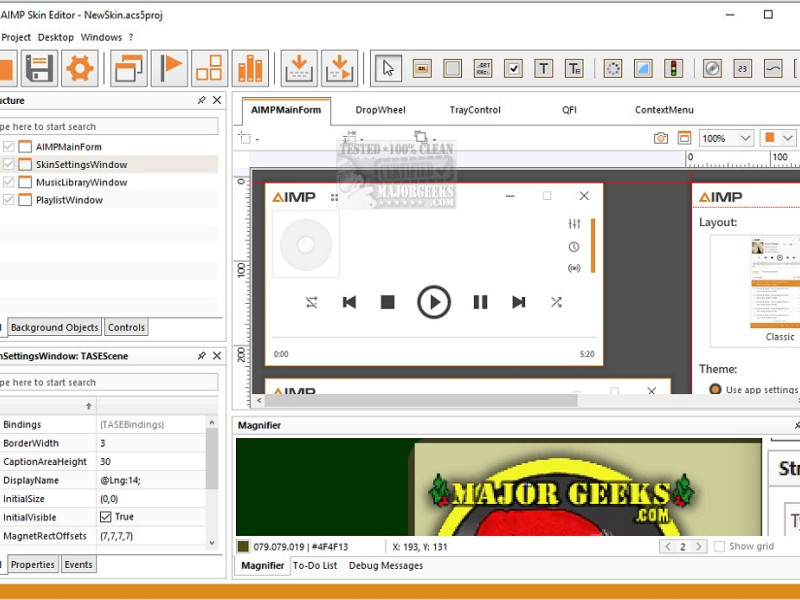This screenshot has width=800, height=600.
Task: Pin the Structure panel
Action: [202, 100]
